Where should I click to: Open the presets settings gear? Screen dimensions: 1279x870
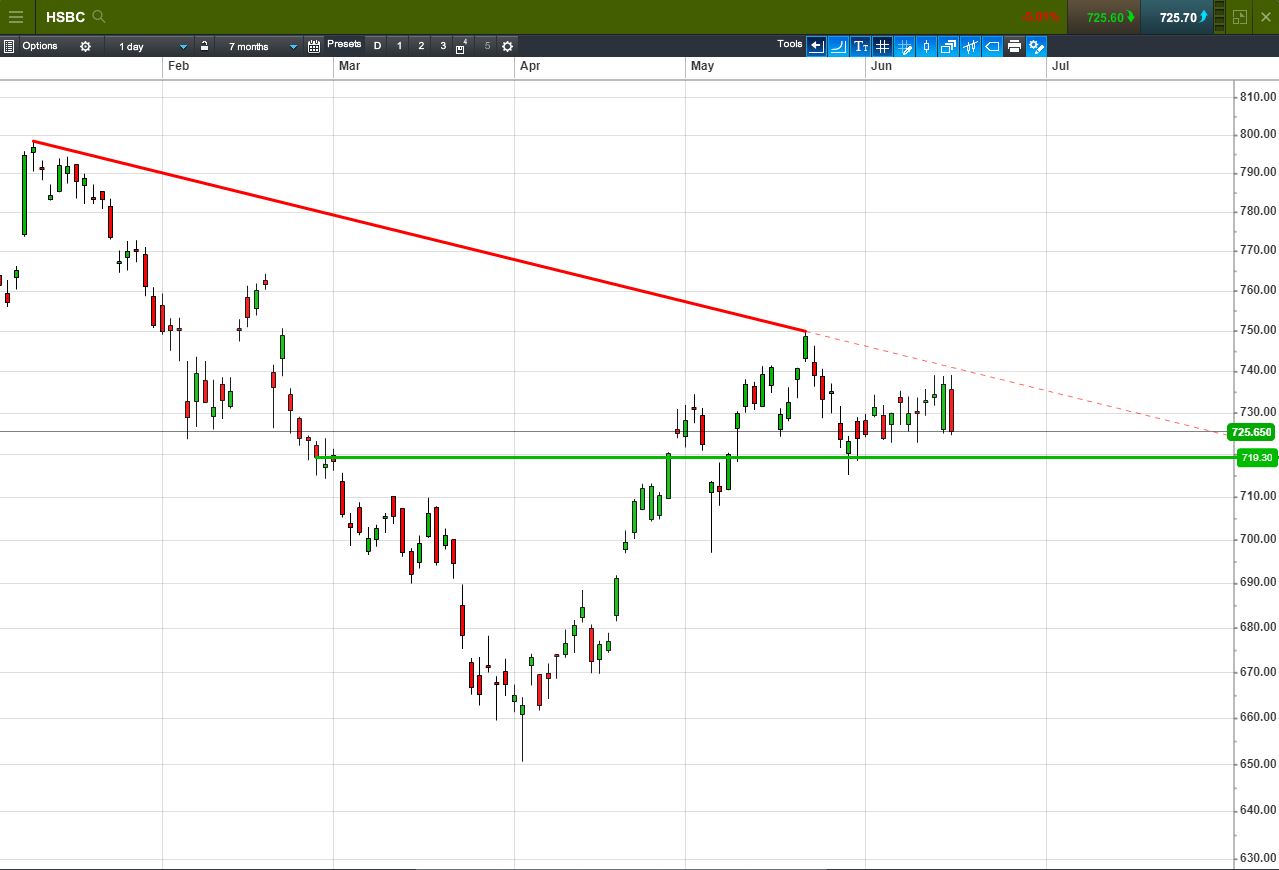pos(507,46)
